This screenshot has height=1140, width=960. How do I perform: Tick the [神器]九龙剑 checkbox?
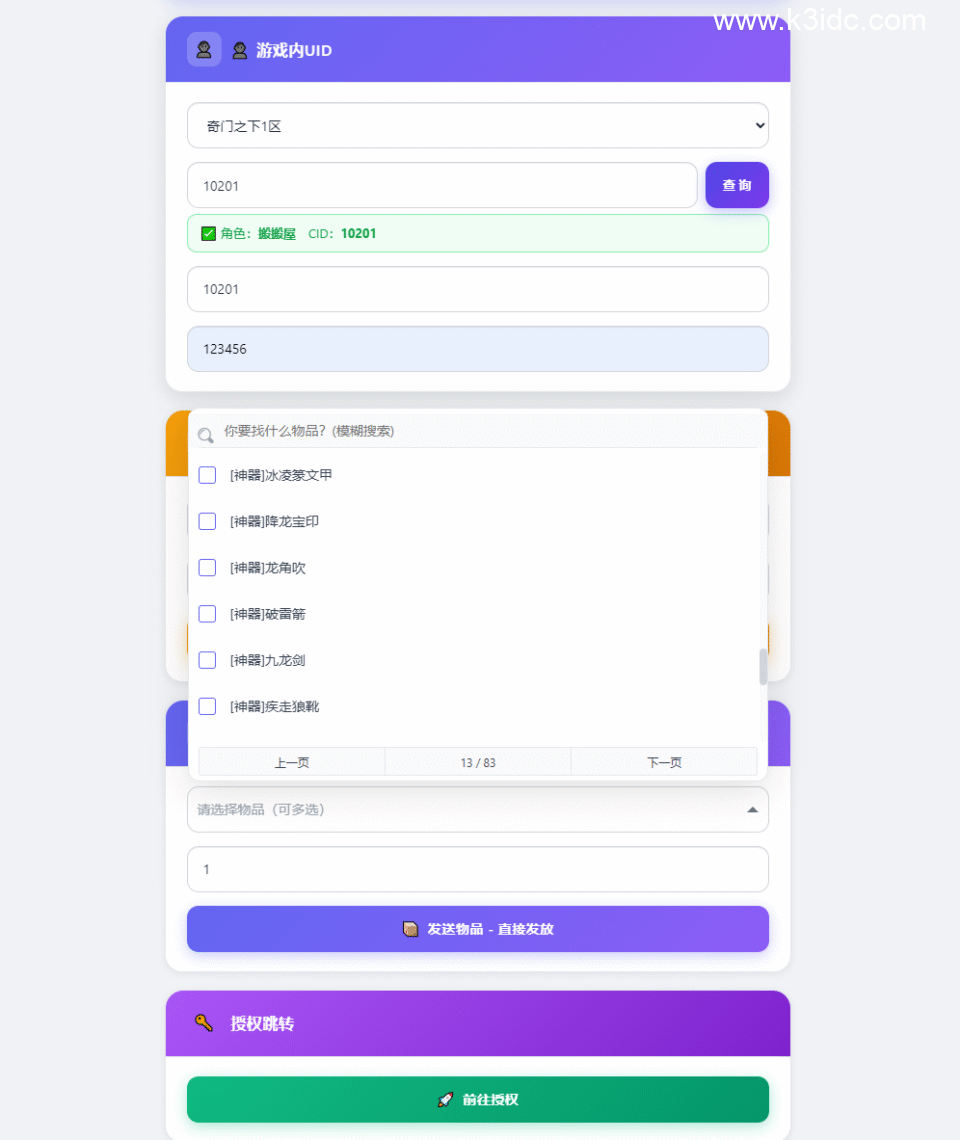click(x=207, y=660)
